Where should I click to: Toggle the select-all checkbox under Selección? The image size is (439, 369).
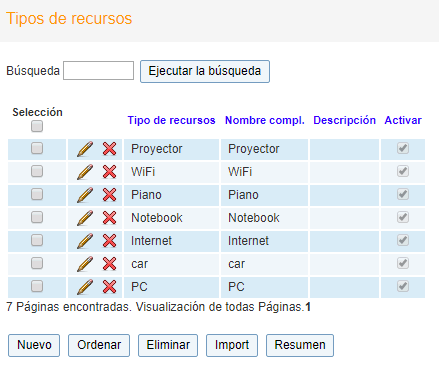(x=37, y=126)
